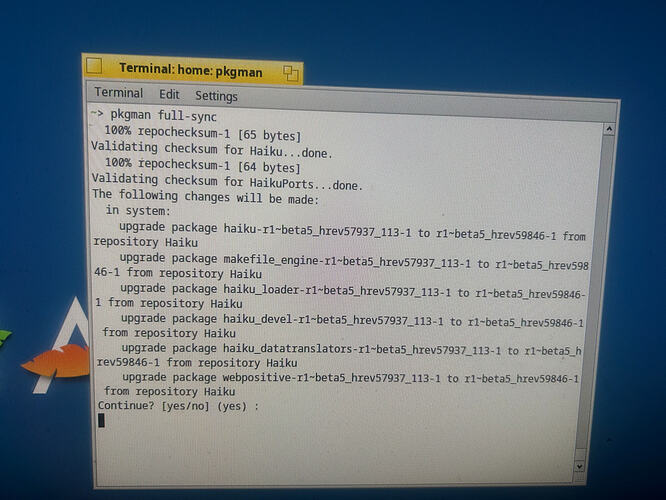This screenshot has width=666, height=500.
Task: Click the scrollbar down arrow
Action: [x=579, y=466]
